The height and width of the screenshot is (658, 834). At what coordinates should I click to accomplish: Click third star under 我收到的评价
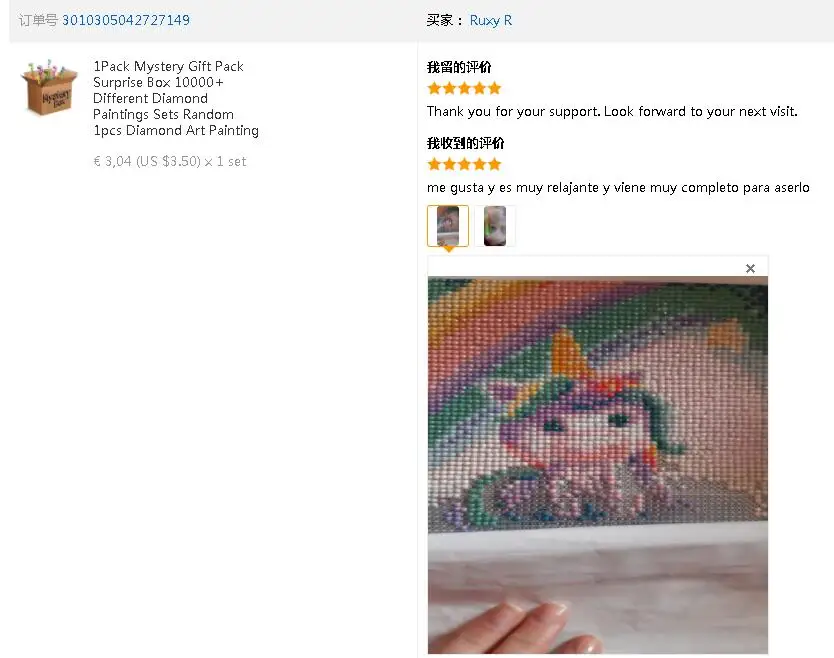464,165
